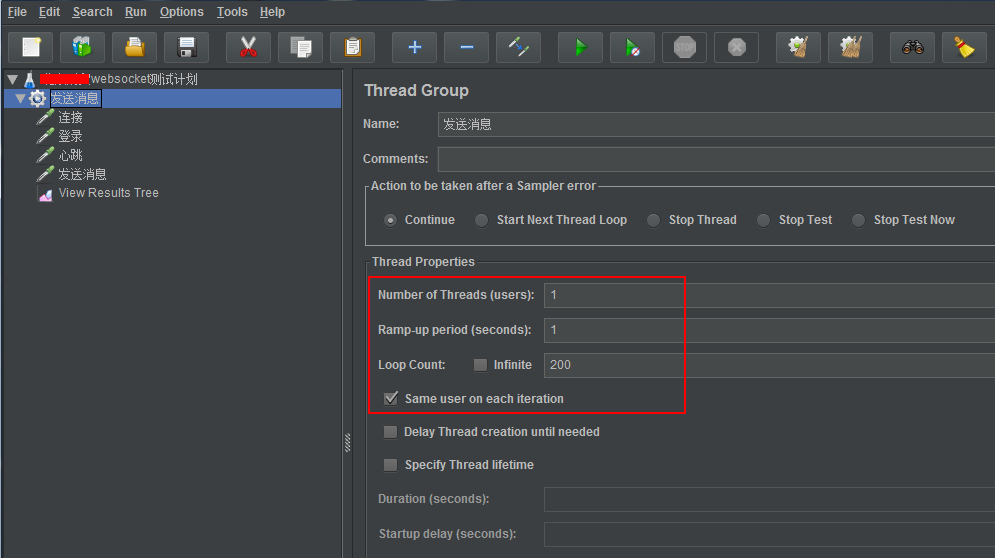
Task: Select the Stop Thread radio button
Action: pos(653,220)
